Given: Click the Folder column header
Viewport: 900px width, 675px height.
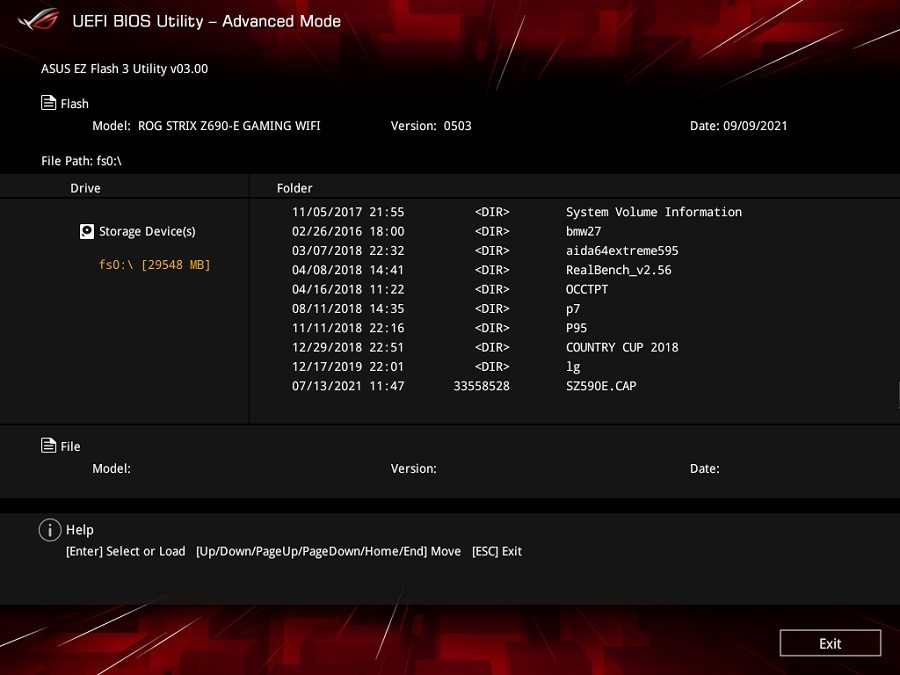Looking at the screenshot, I should [294, 188].
